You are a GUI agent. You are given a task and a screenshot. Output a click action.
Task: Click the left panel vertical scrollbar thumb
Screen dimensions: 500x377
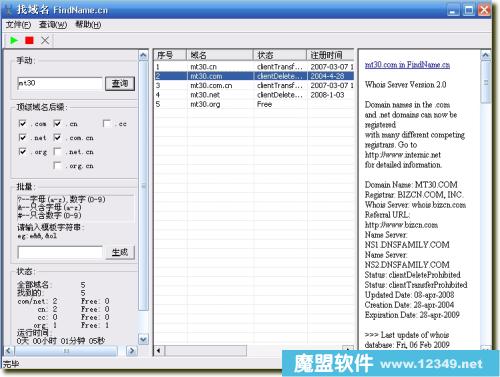click(143, 186)
